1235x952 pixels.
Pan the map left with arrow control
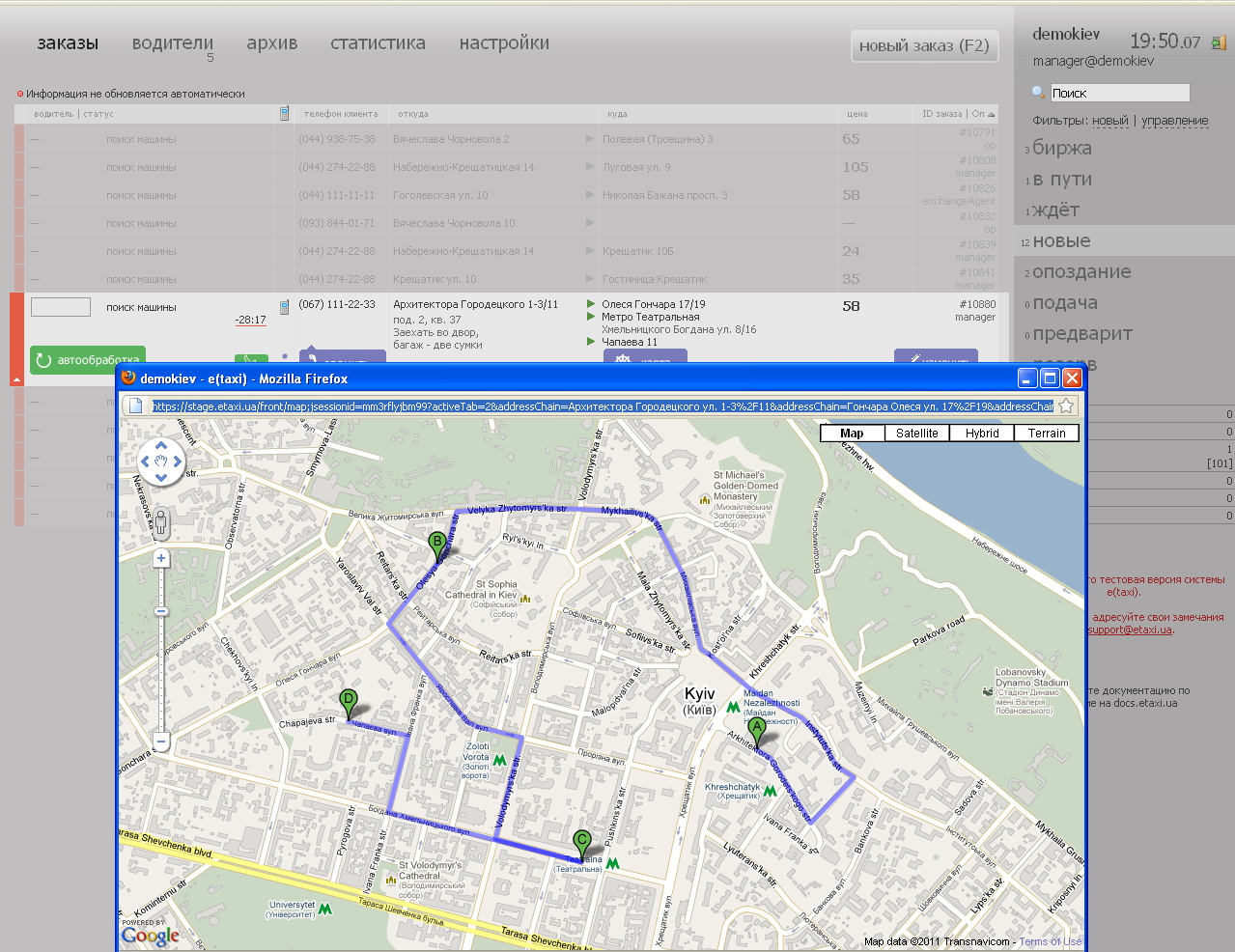(x=146, y=462)
